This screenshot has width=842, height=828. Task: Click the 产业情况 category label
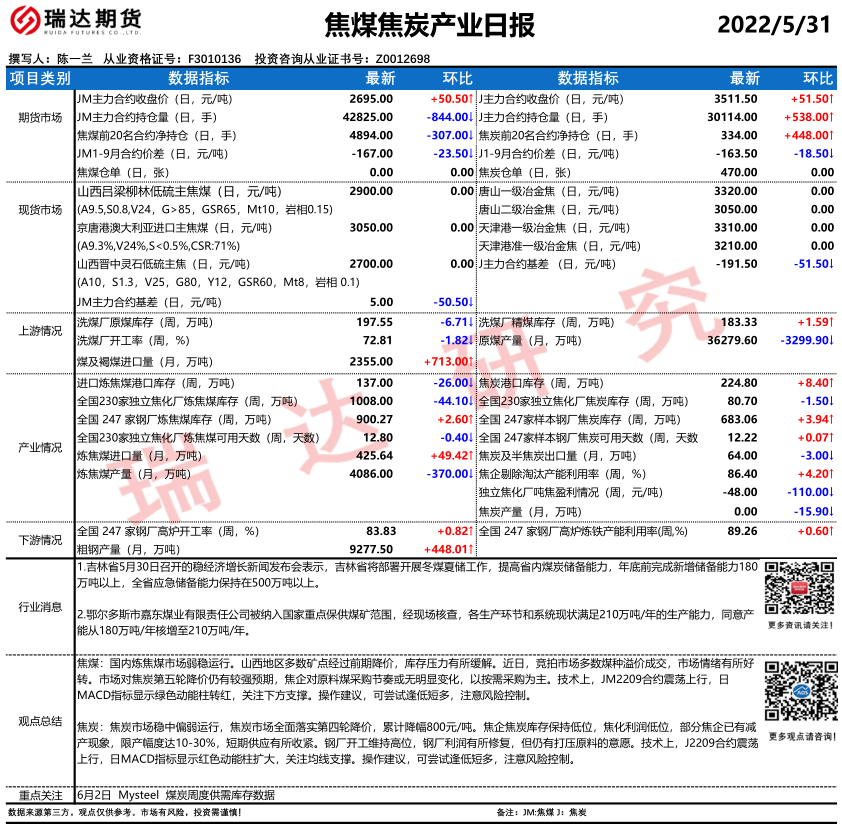[x=40, y=447]
